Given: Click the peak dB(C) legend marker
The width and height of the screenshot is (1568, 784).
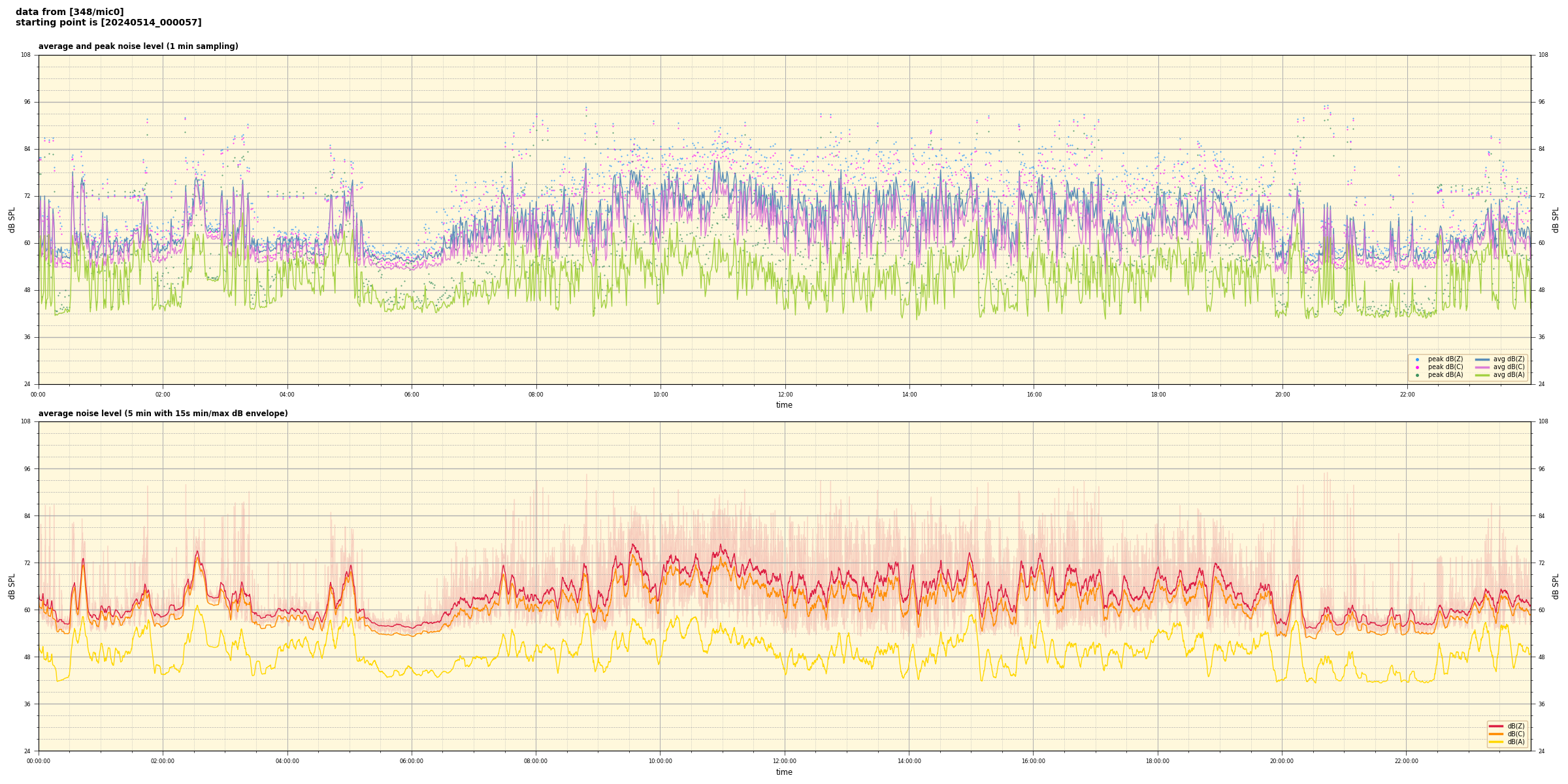Looking at the screenshot, I should [1417, 367].
